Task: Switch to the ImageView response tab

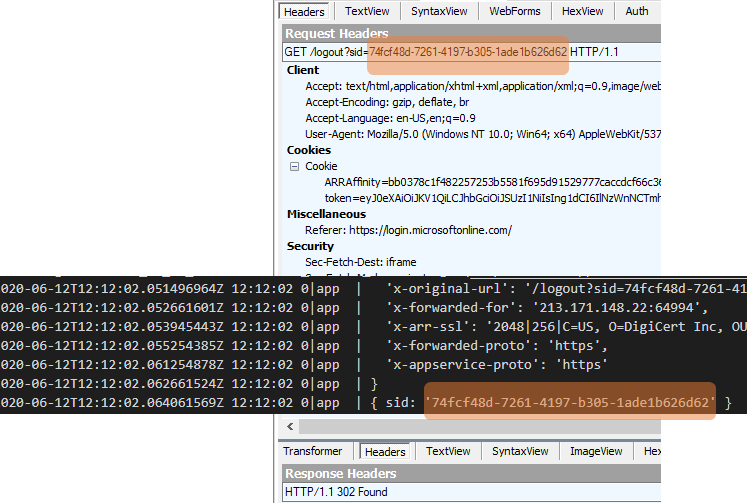Action: point(596,452)
